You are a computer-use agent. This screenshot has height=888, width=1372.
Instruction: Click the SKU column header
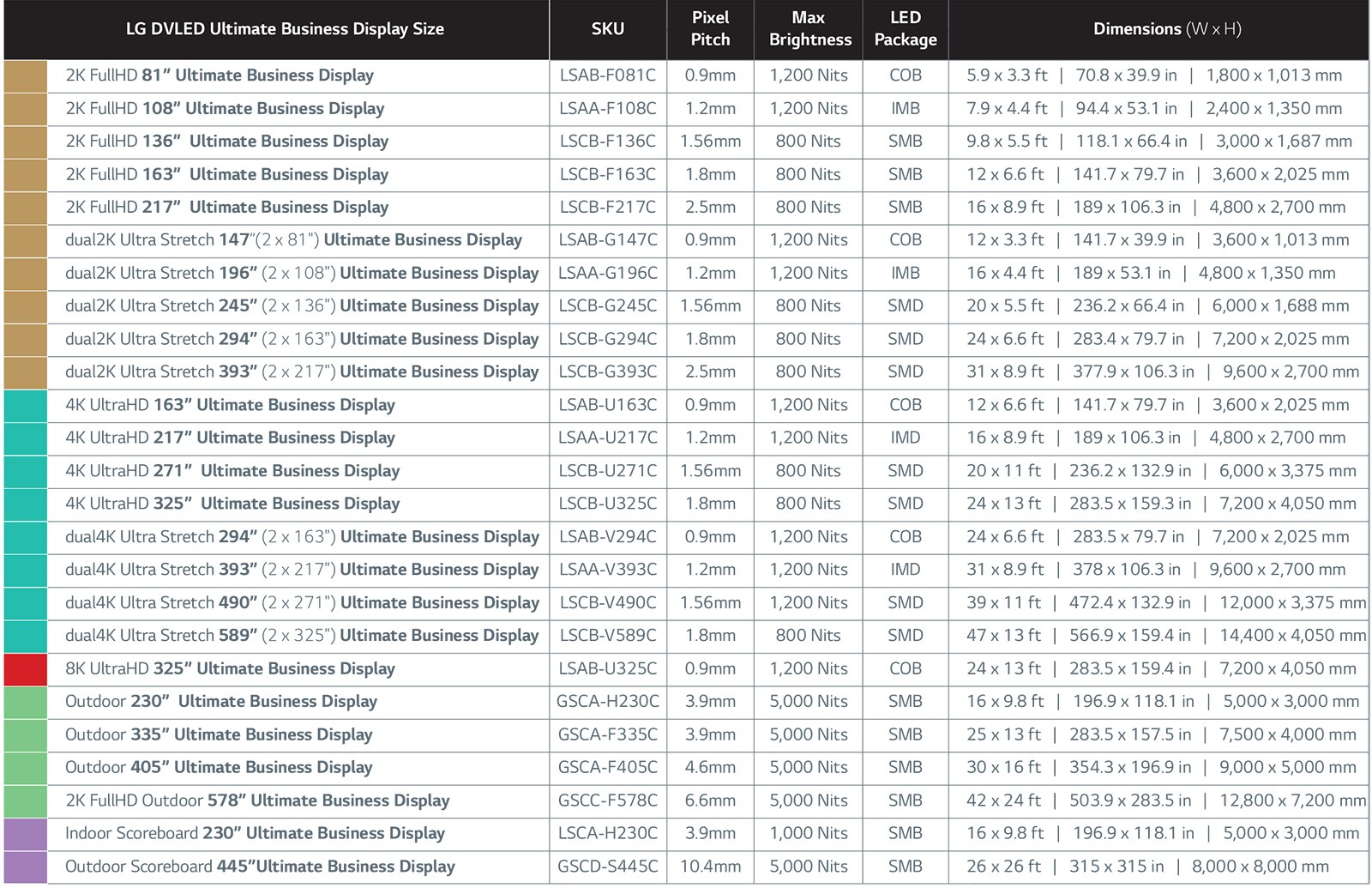(608, 29)
